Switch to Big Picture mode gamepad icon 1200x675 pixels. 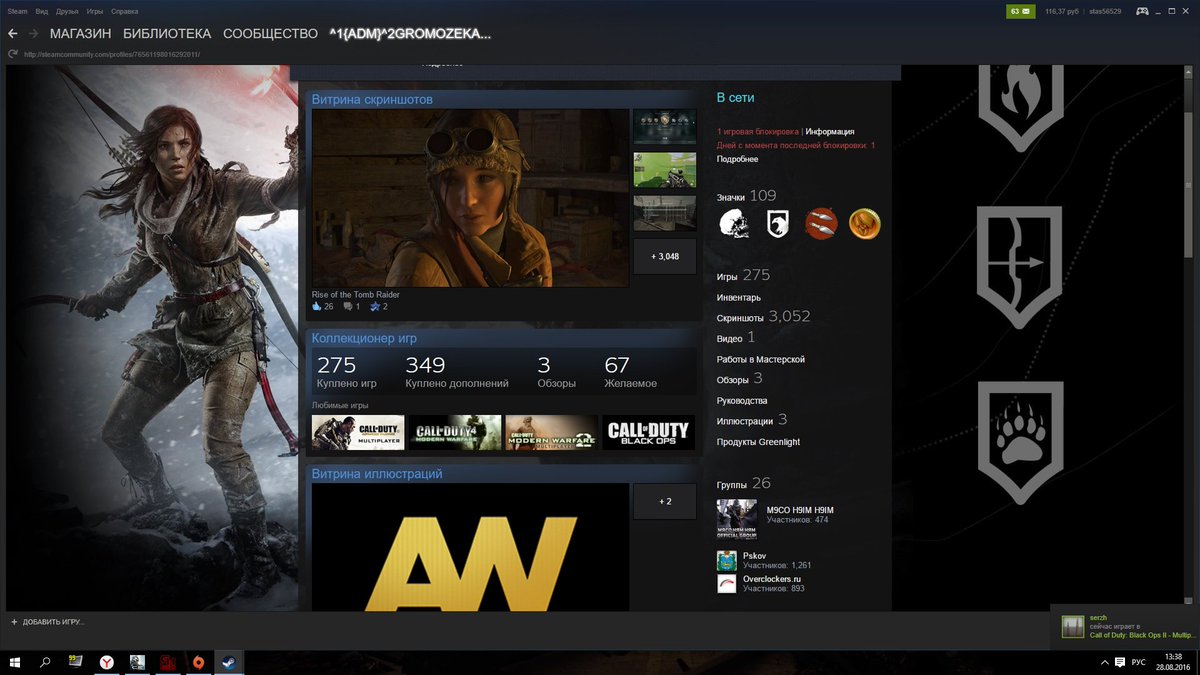pos(1140,11)
